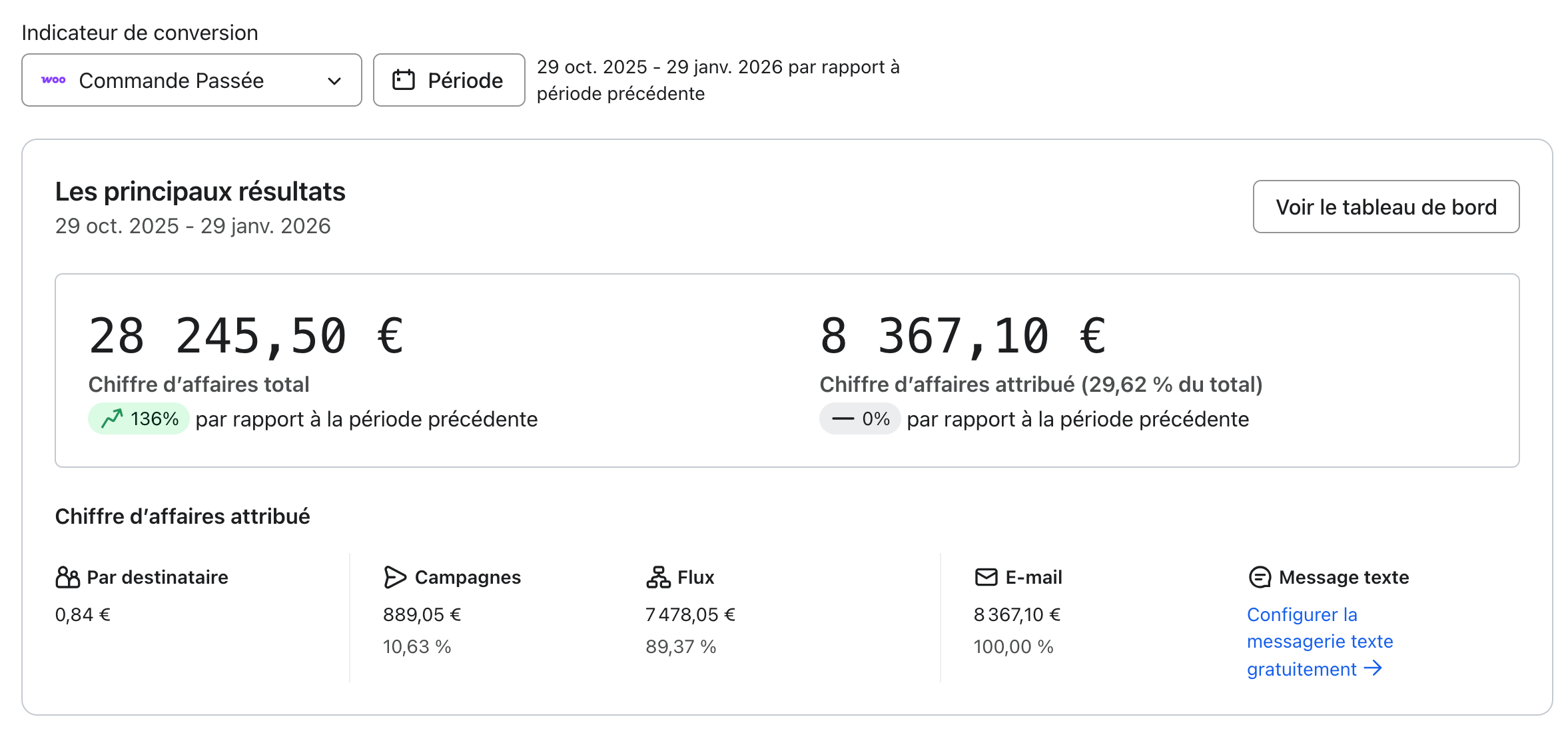Click the Woo logo icon in dropdown

tap(53, 80)
